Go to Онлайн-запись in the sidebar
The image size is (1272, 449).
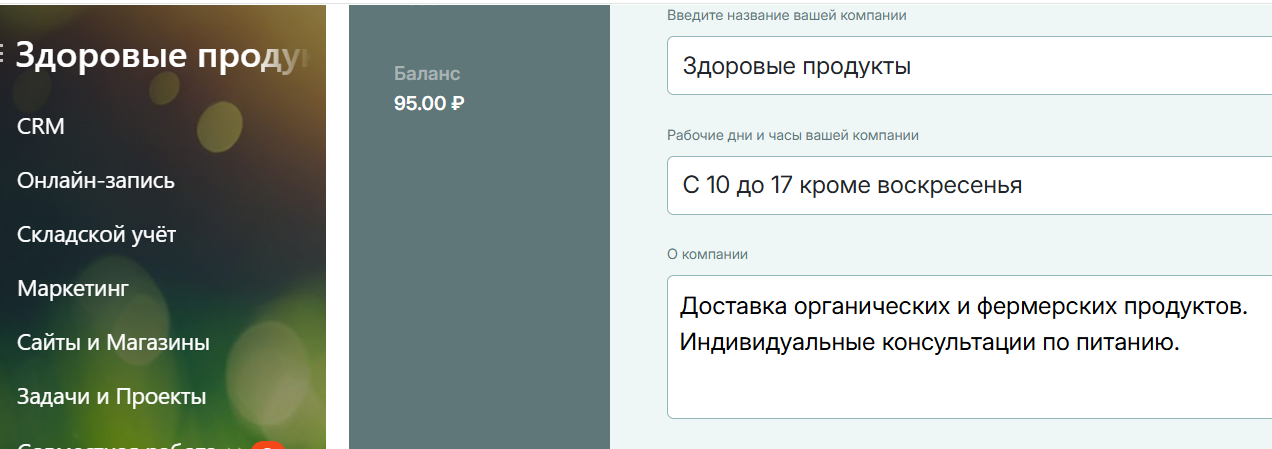tap(96, 181)
